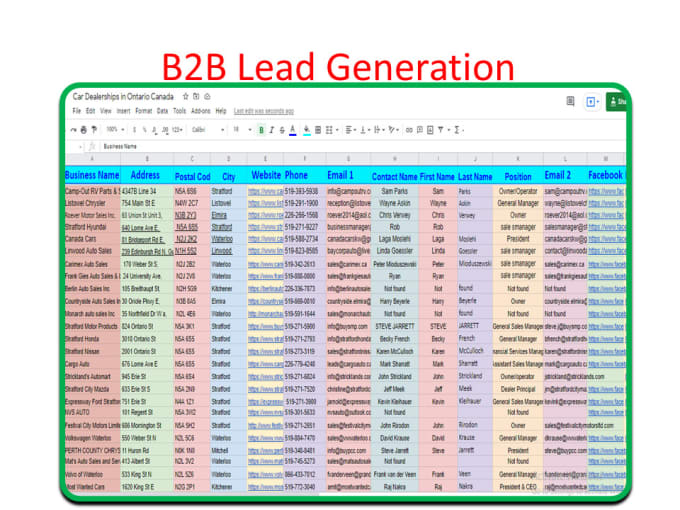Open the Add-ons menu

[x=200, y=111]
